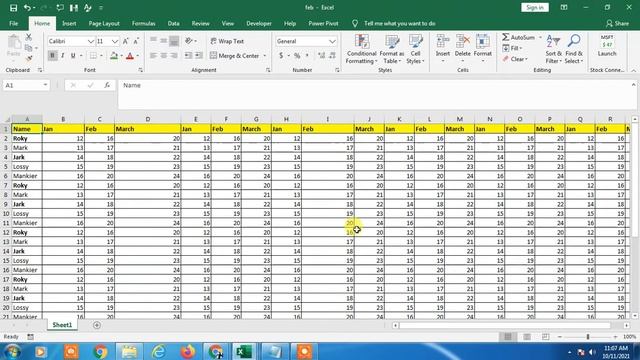
Task: Open the Orientation text angle tool
Action: coord(190,41)
